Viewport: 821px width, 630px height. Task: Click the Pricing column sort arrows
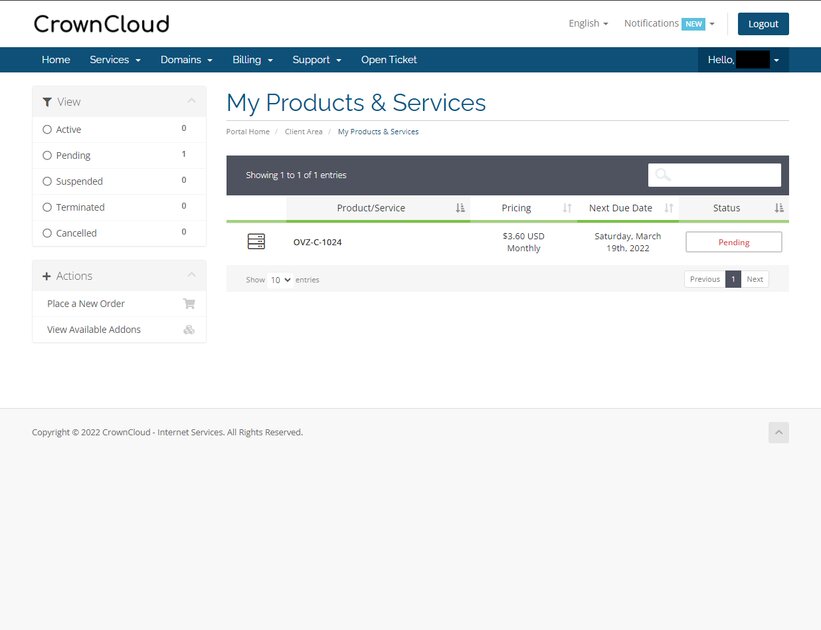click(x=567, y=208)
